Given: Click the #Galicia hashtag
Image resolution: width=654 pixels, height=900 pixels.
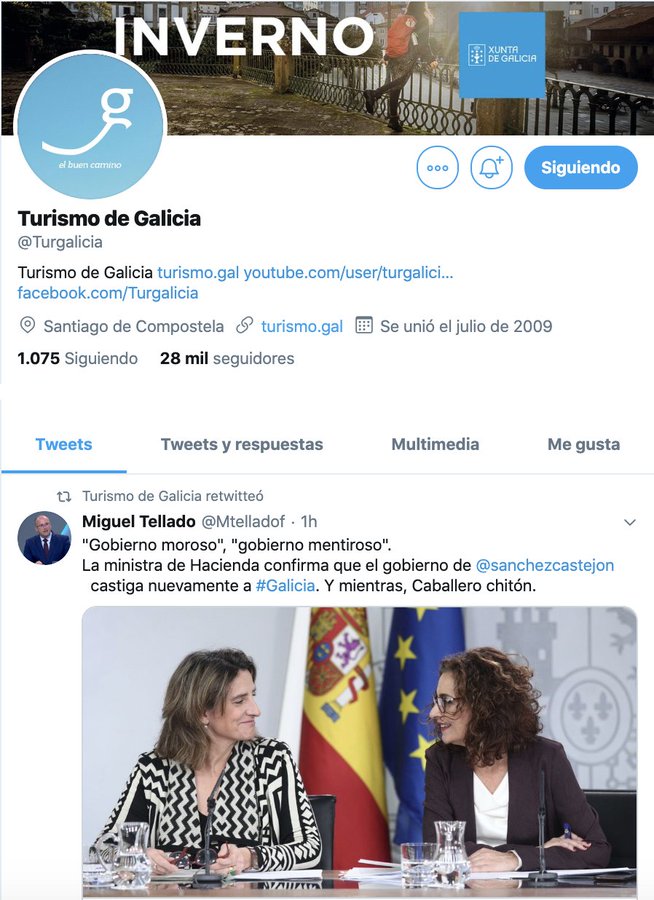Looking at the screenshot, I should coord(285,586).
